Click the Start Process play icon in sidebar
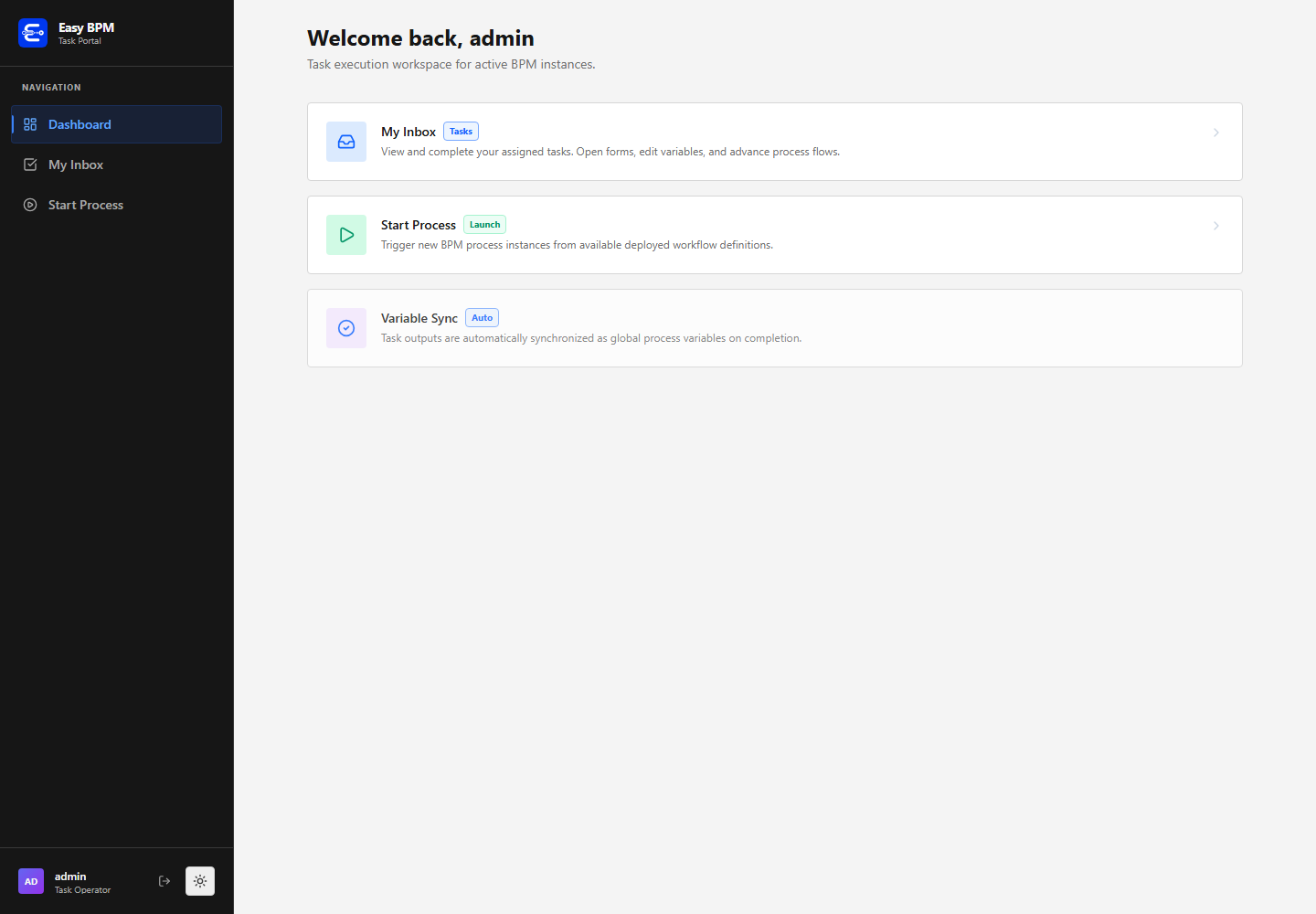 (x=30, y=205)
